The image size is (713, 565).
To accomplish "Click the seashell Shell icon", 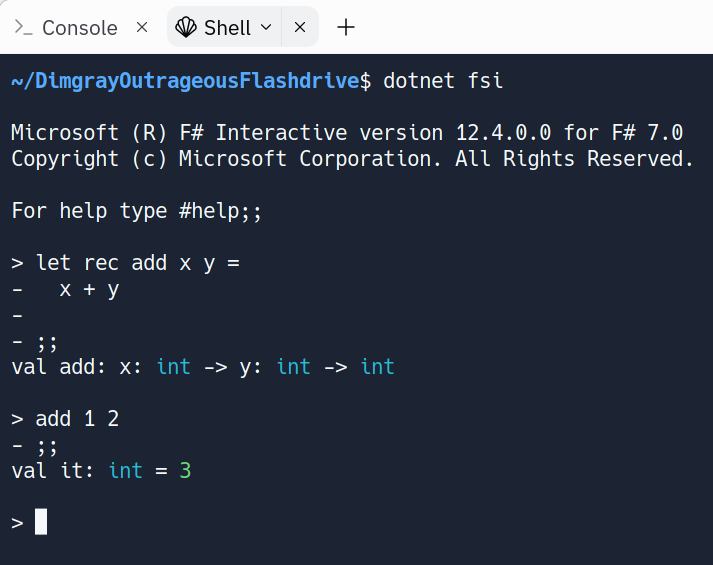I will (186, 27).
